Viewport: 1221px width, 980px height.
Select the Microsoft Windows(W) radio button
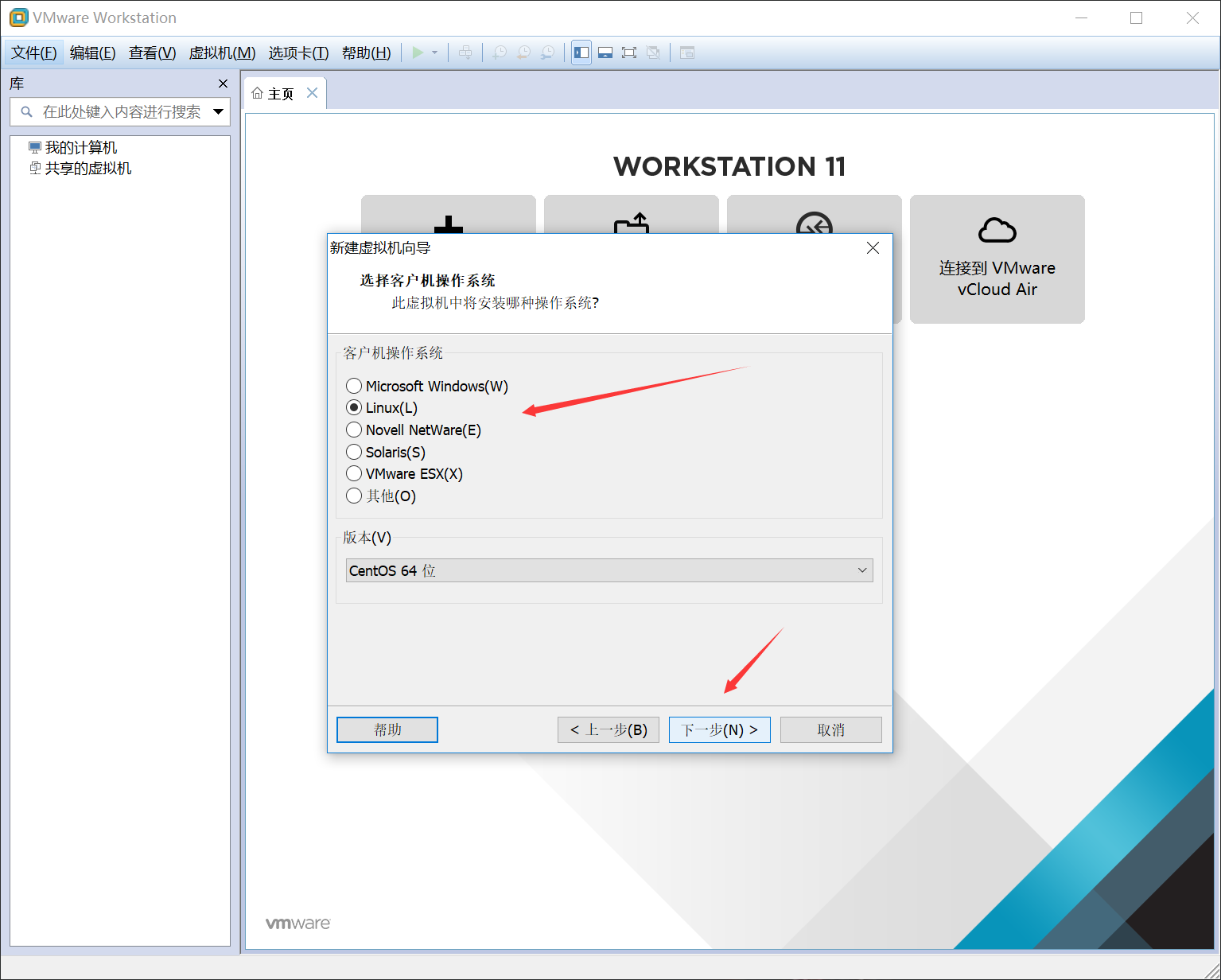[354, 386]
